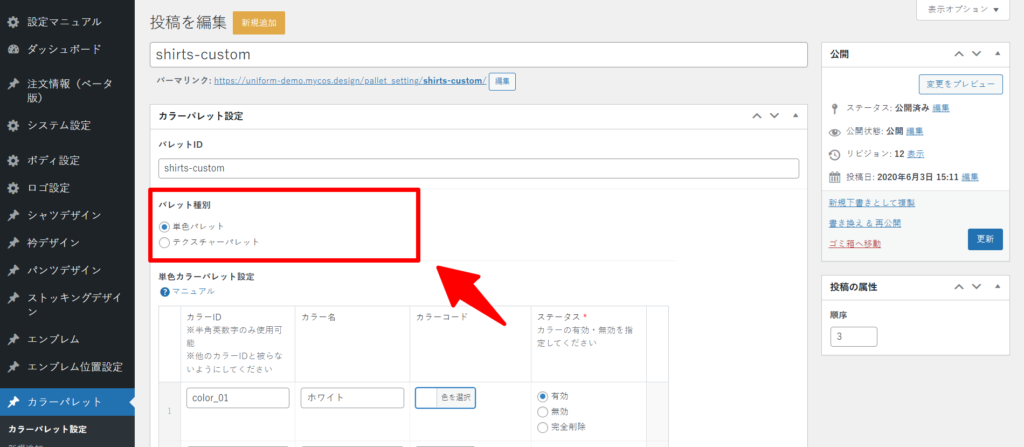Viewport: 1024px width, 447px height.
Task: Select the テクスチャーパレット radio button
Action: 165,242
